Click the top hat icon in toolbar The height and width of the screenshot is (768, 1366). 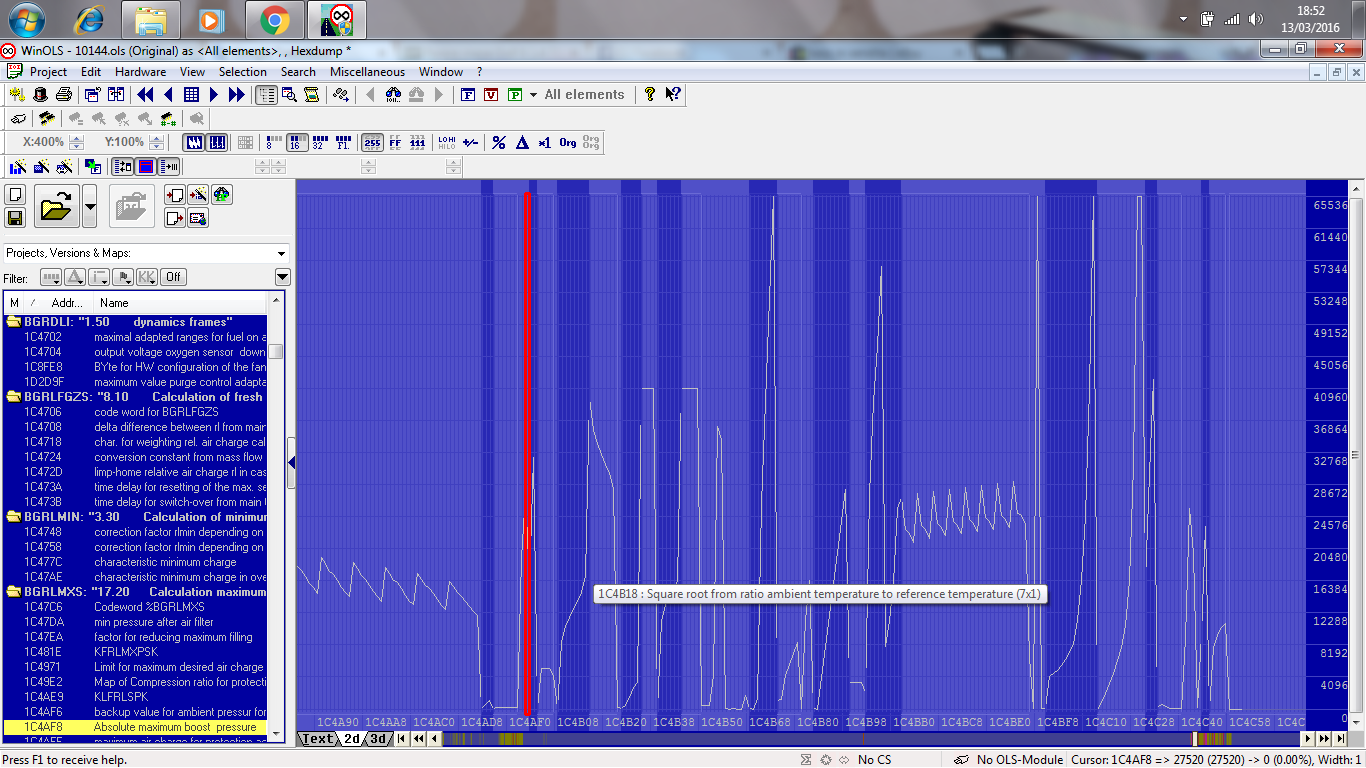(x=40, y=94)
